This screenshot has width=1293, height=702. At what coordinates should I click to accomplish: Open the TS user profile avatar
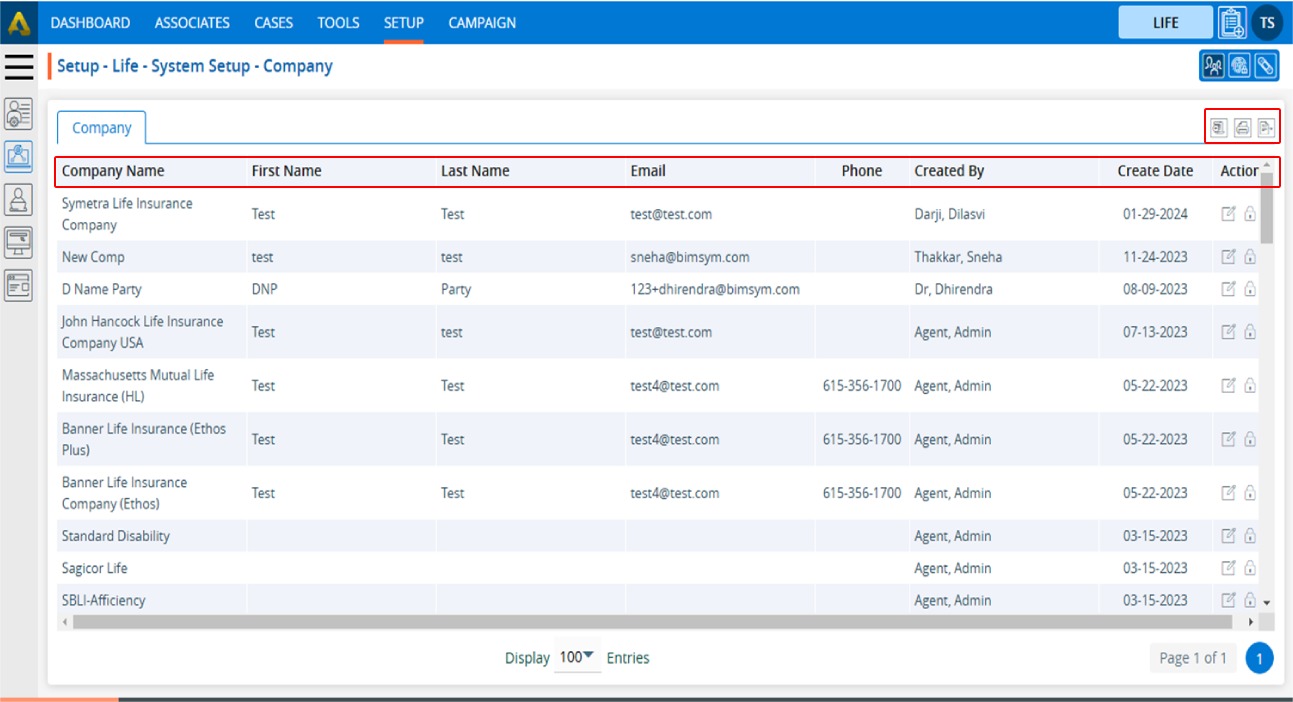click(x=1267, y=22)
